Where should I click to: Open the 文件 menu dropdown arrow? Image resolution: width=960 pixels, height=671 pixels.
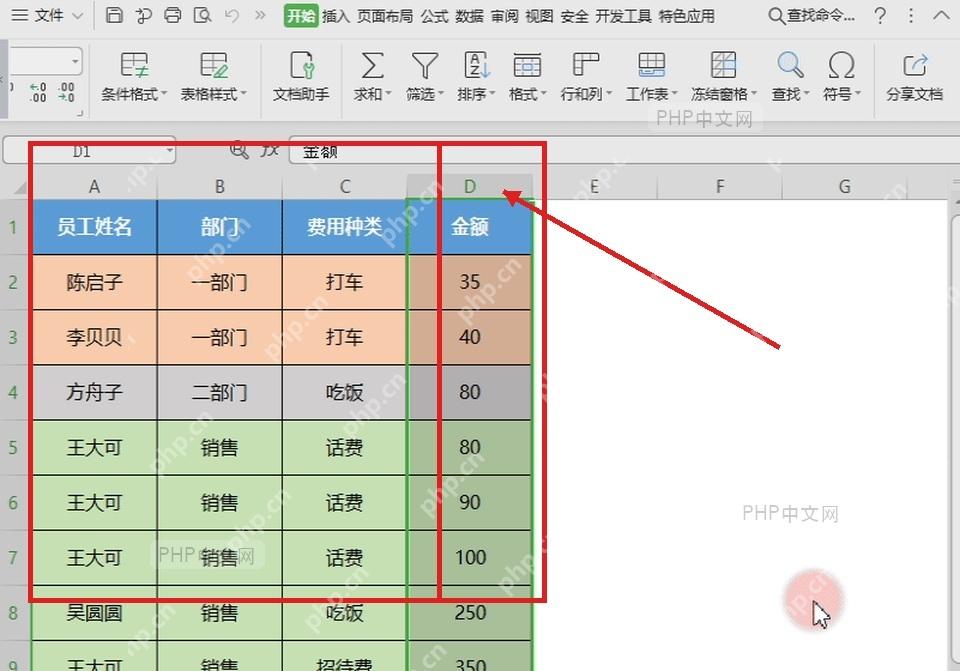pyautogui.click(x=78, y=15)
